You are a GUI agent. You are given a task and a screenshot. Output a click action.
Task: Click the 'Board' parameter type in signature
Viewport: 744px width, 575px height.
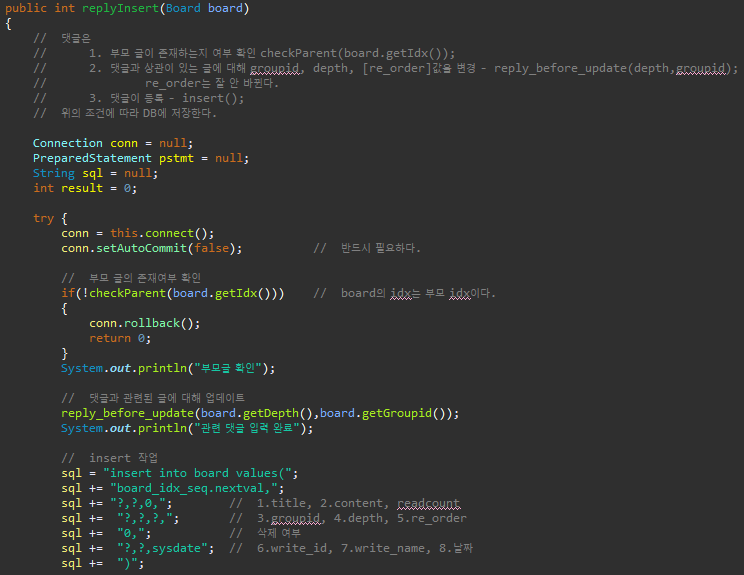coord(183,9)
